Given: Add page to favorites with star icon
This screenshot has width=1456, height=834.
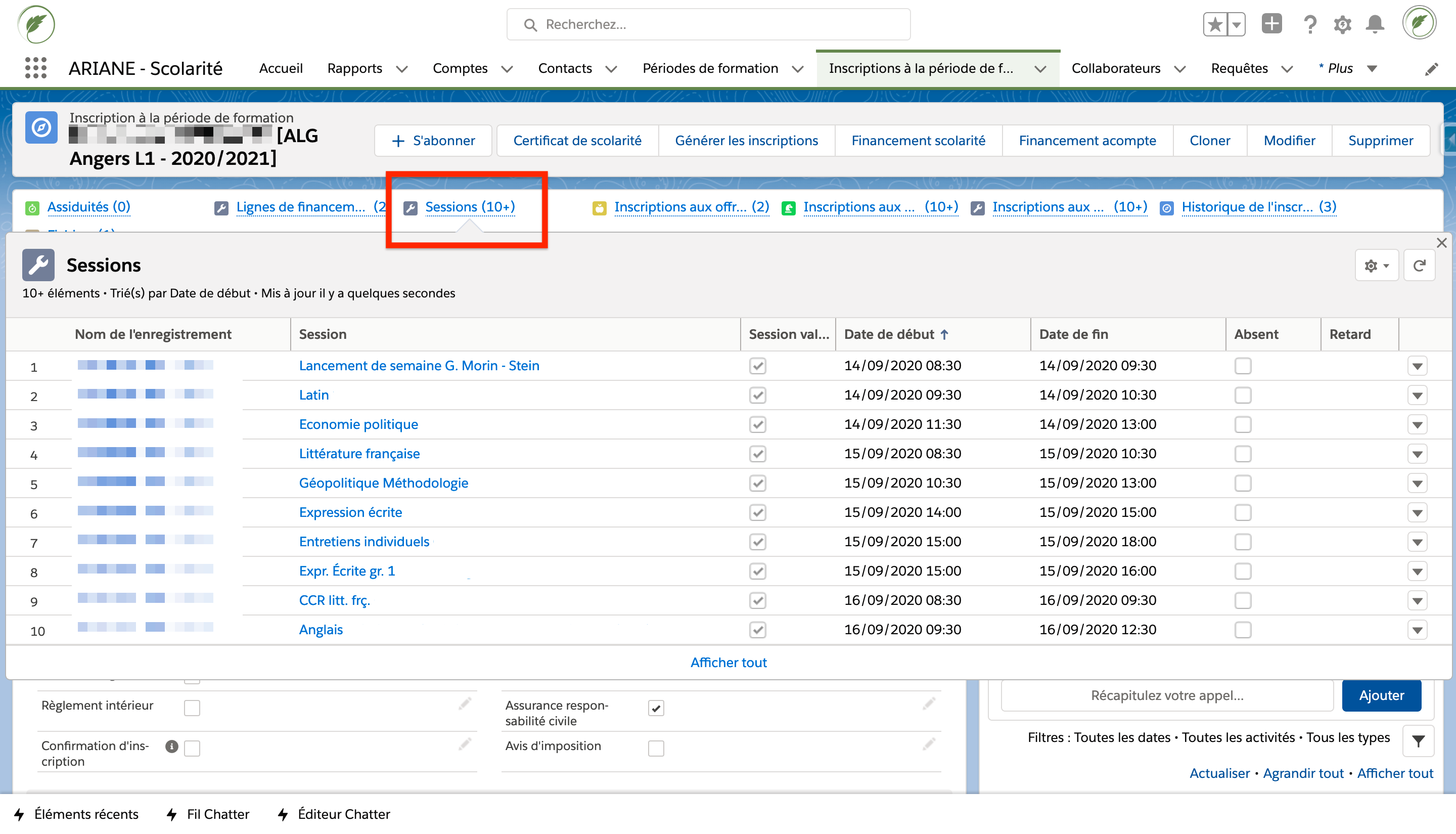Looking at the screenshot, I should click(x=1215, y=24).
